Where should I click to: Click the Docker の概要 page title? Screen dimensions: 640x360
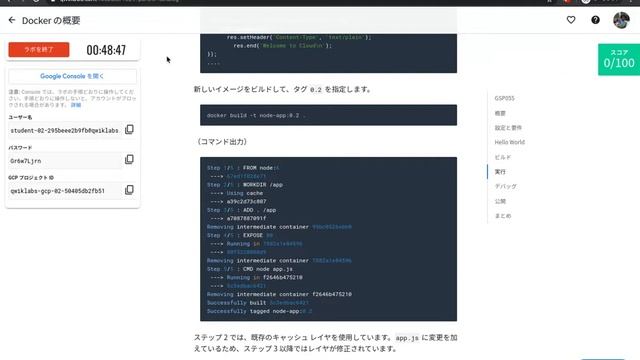point(51,20)
